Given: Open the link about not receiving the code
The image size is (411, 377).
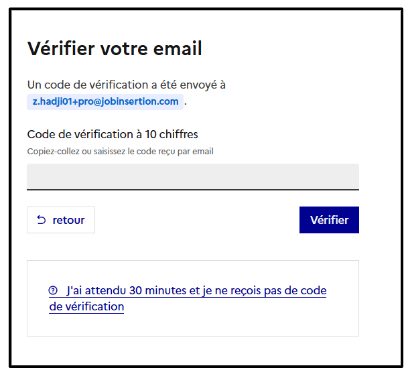Looking at the screenshot, I should pyautogui.click(x=187, y=298).
